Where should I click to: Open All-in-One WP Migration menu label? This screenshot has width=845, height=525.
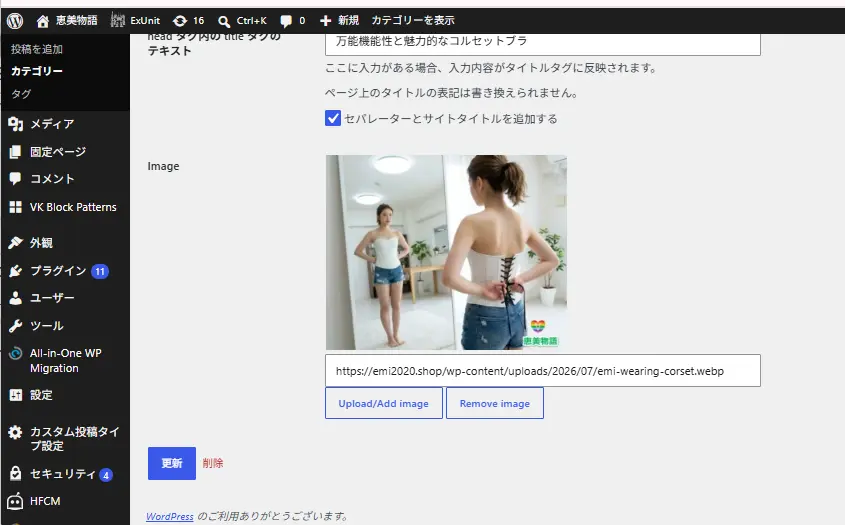click(x=66, y=361)
